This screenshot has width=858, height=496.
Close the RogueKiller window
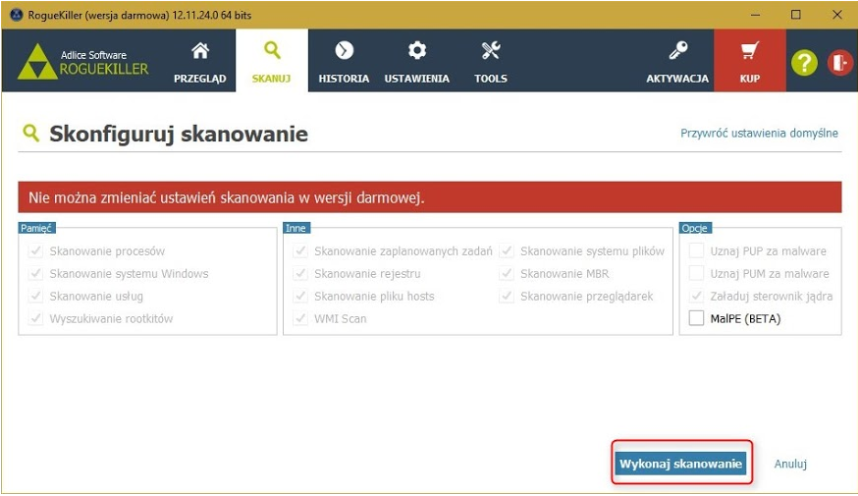837,15
